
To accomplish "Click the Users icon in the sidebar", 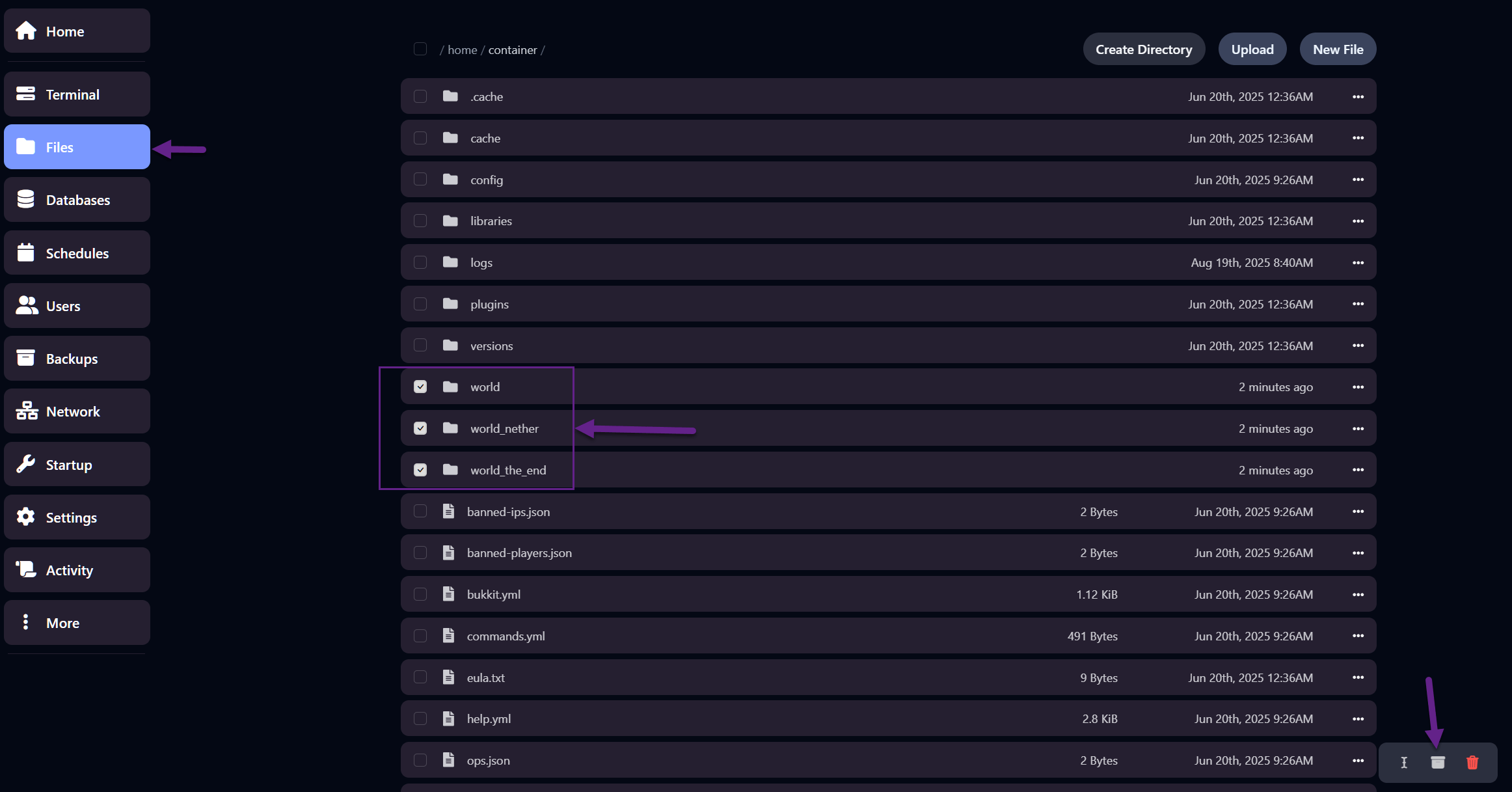I will [26, 305].
